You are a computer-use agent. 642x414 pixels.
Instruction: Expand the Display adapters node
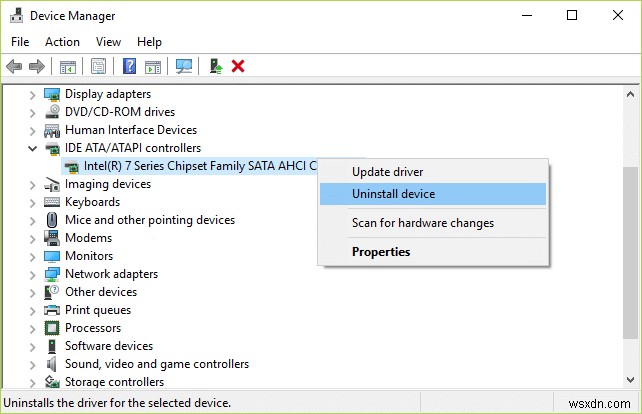(33, 94)
